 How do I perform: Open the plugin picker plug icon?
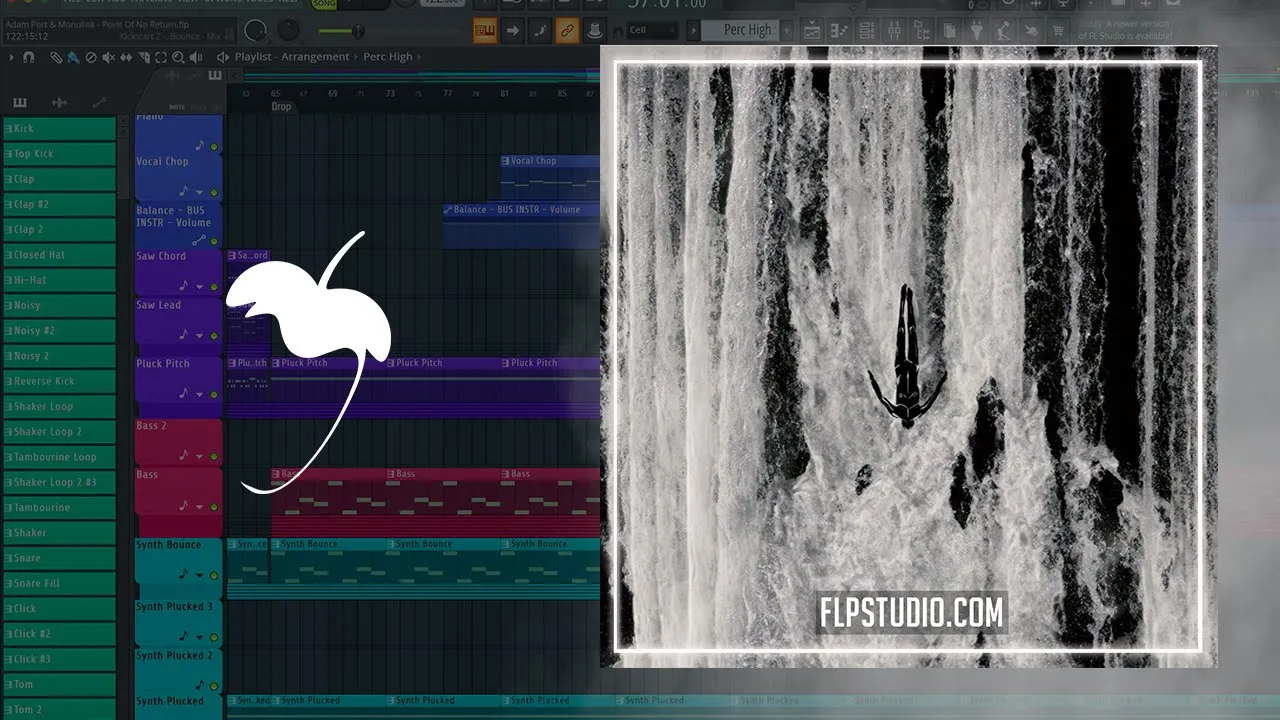[x=977, y=31]
